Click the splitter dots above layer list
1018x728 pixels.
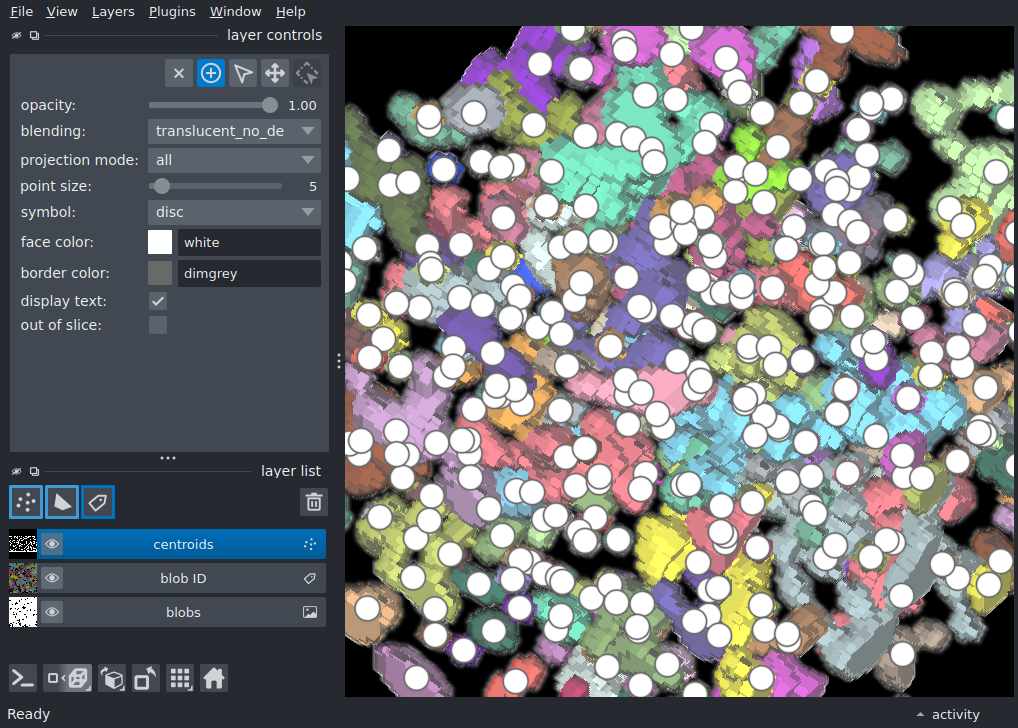tap(168, 458)
